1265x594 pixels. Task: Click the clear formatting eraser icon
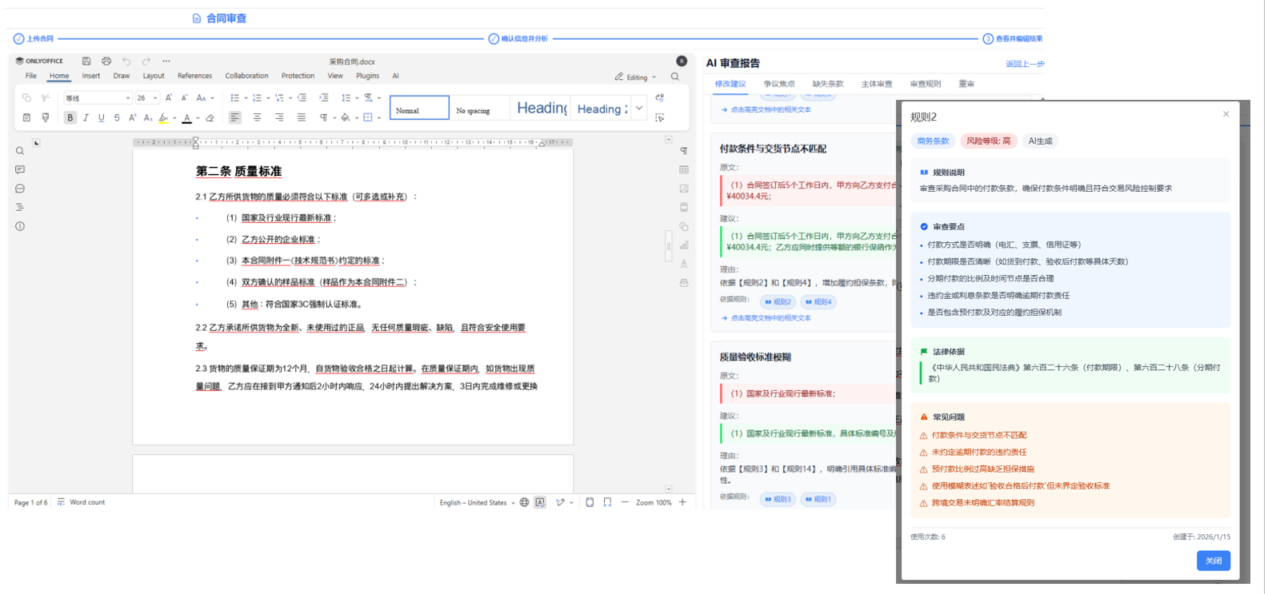(x=210, y=117)
